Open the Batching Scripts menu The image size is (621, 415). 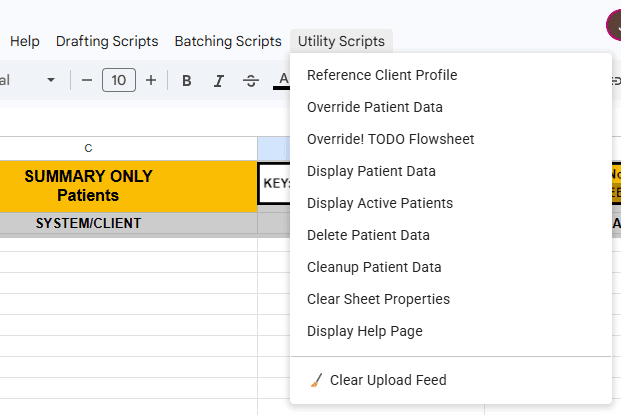(x=228, y=41)
